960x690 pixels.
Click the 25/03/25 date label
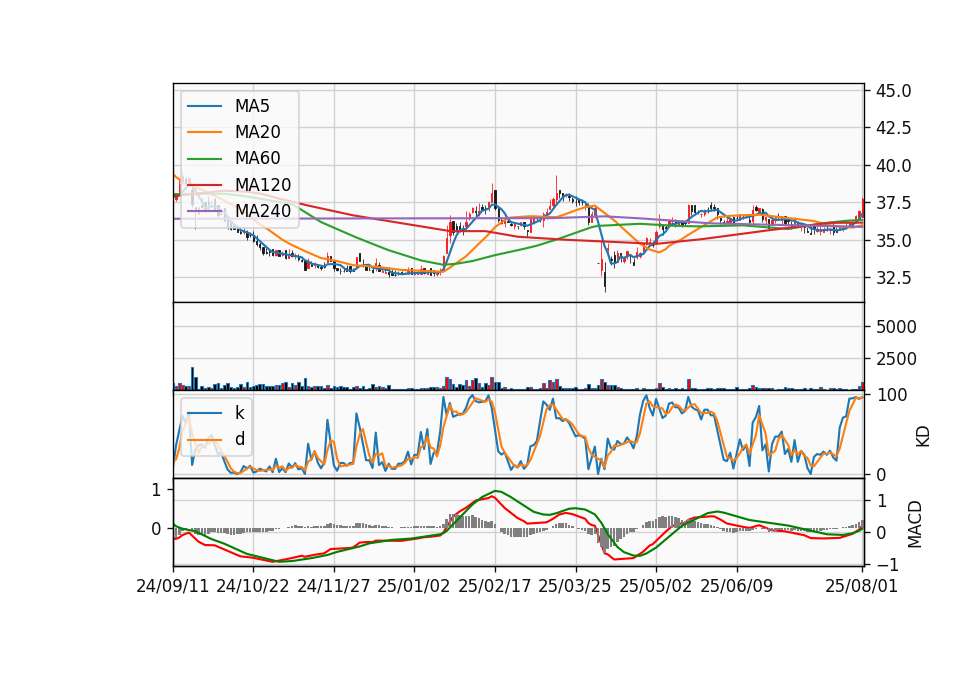pos(575,587)
